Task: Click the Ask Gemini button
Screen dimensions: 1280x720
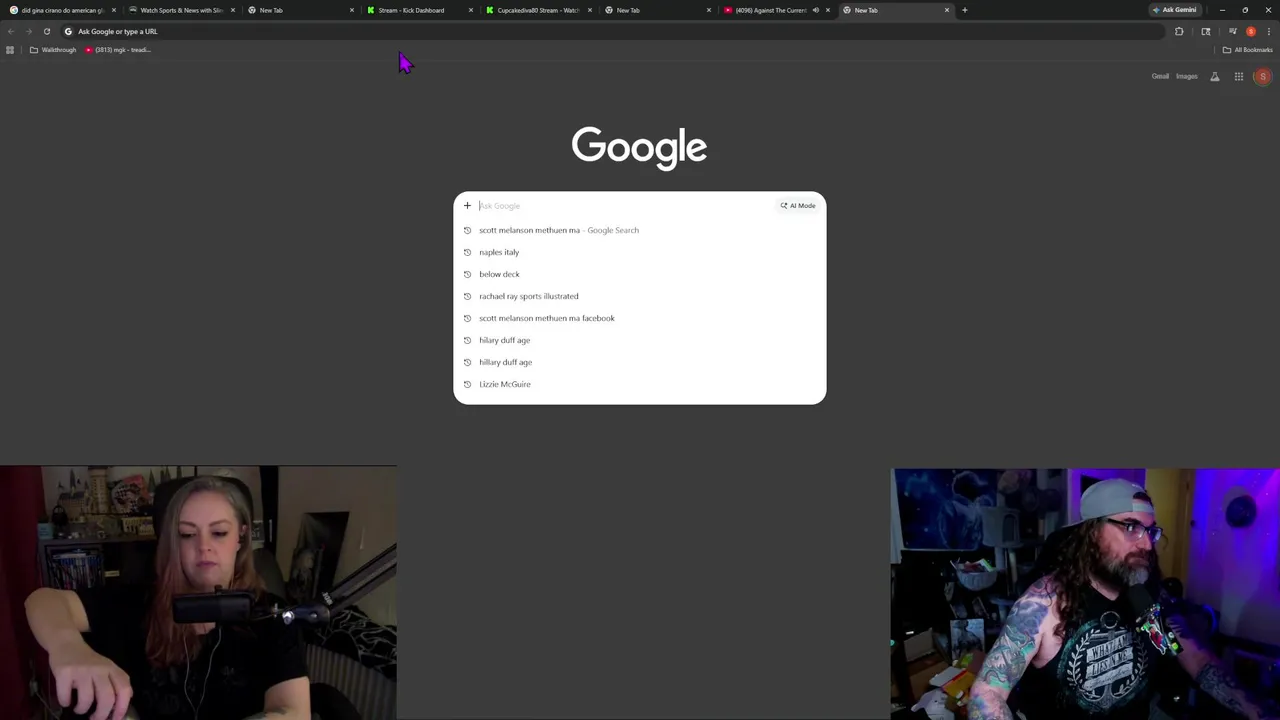Action: coord(1174,10)
